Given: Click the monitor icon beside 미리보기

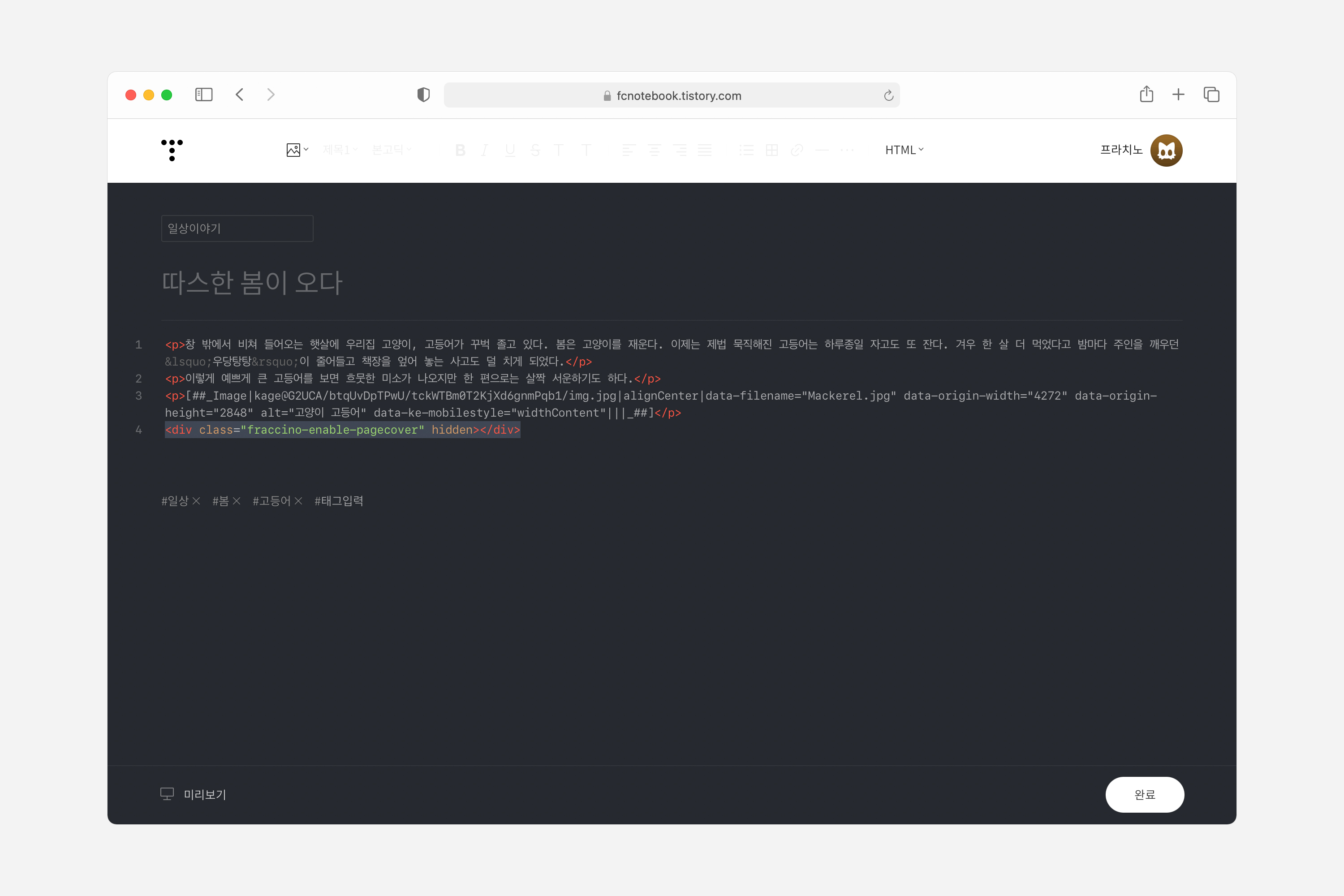Looking at the screenshot, I should coord(167,794).
